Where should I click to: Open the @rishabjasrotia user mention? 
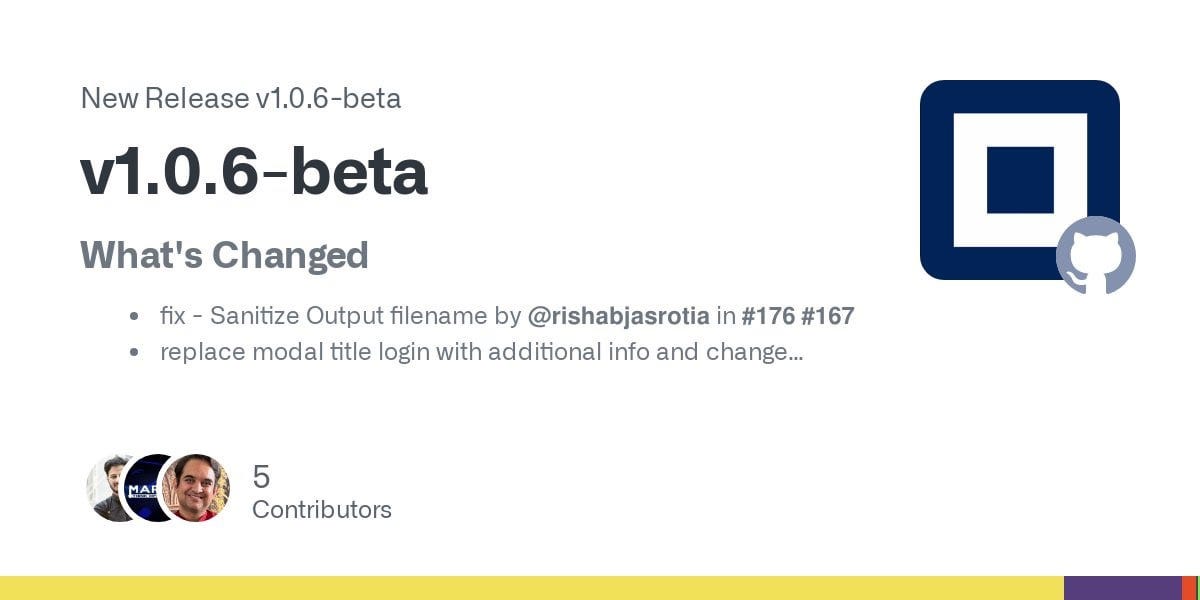point(617,317)
